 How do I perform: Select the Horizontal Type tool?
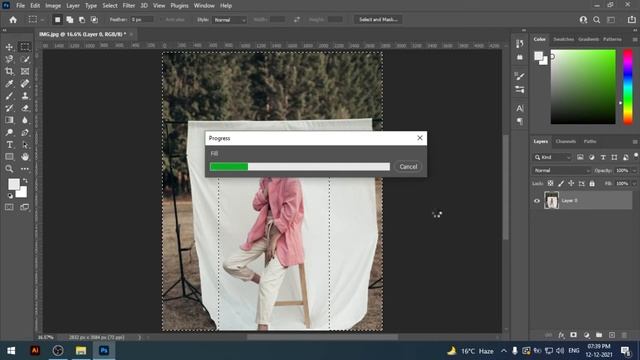coord(9,144)
